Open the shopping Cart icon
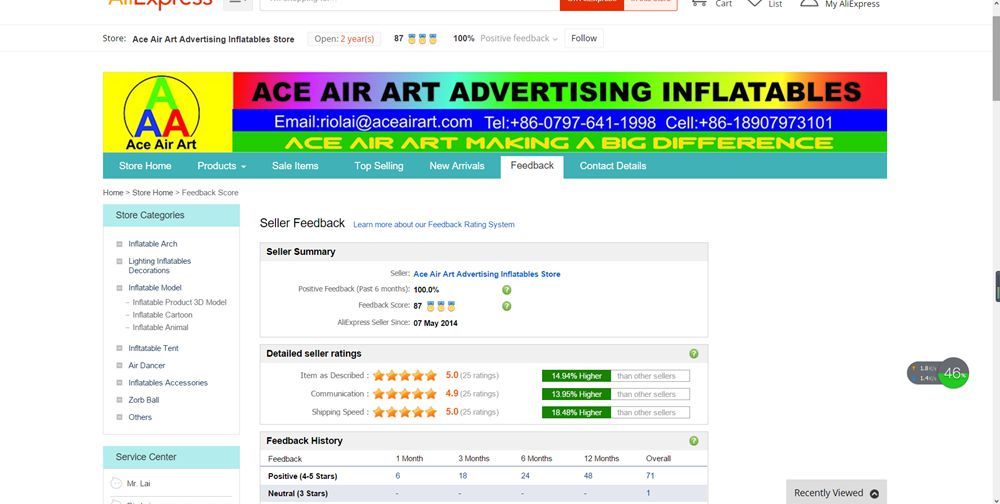Screen dimensions: 1000x504 699,3
